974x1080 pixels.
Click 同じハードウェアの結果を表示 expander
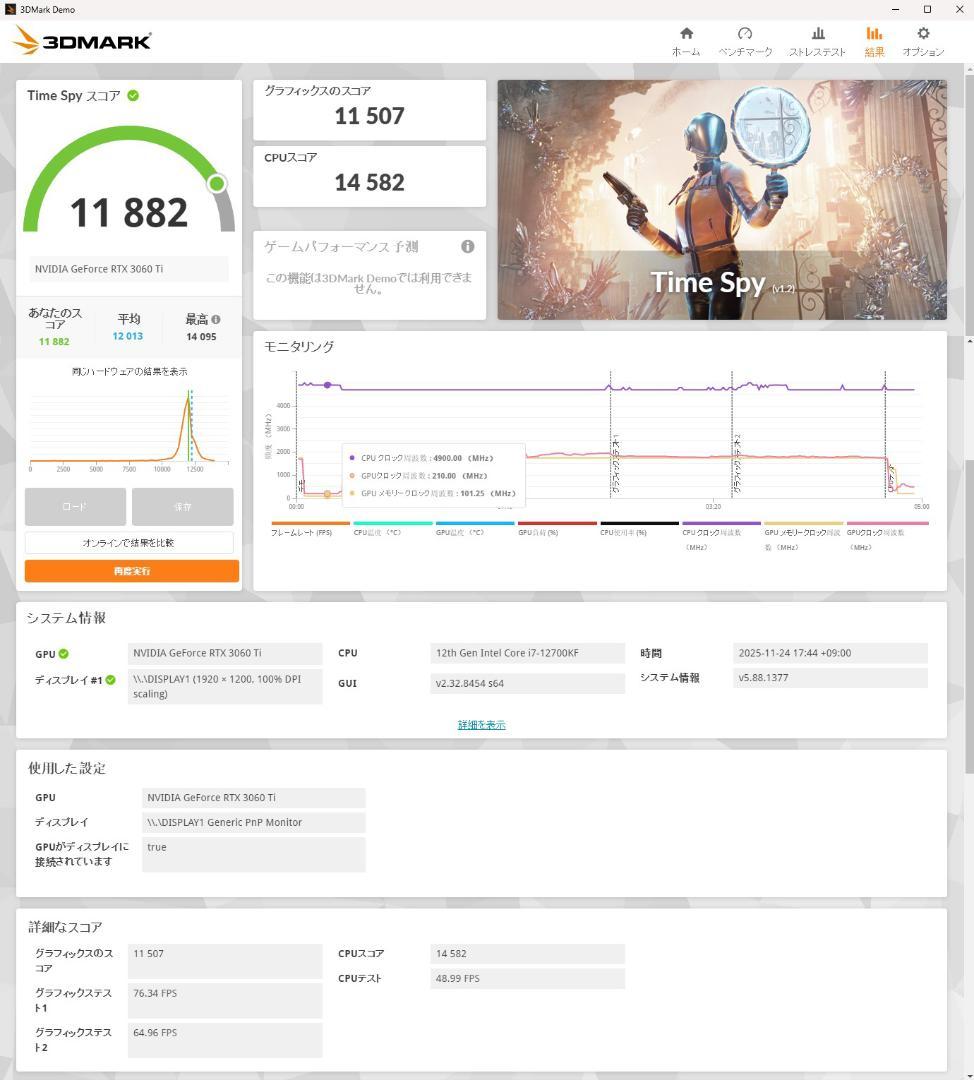(128, 370)
